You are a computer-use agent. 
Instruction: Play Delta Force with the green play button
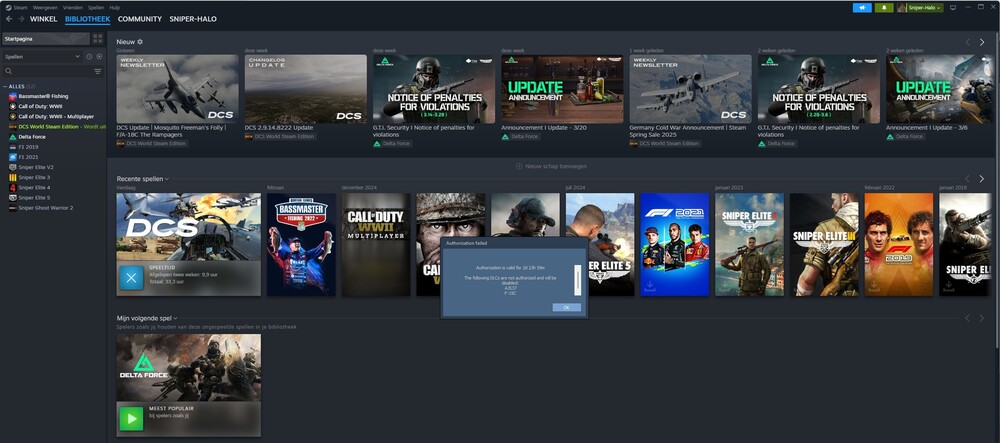(131, 419)
